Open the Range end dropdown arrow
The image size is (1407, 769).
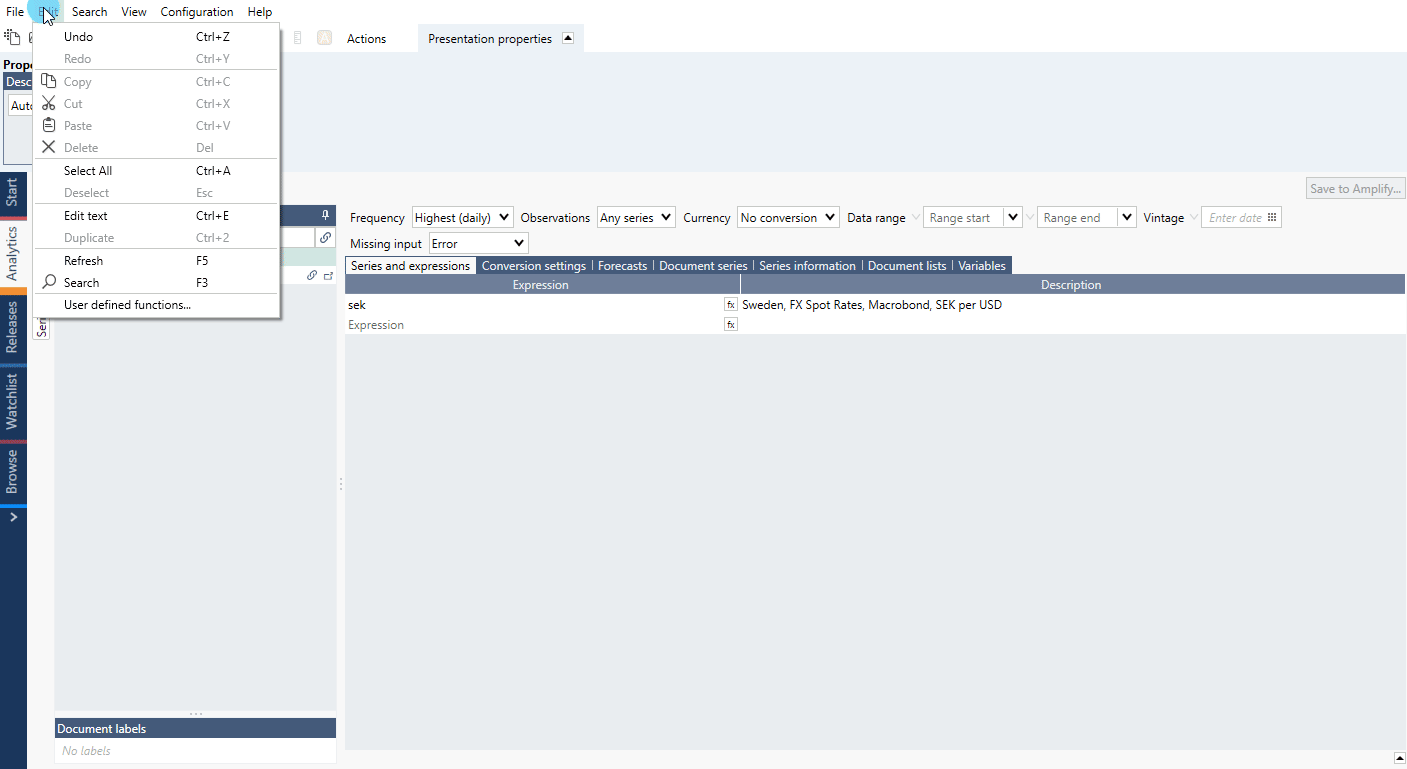pos(1127,217)
